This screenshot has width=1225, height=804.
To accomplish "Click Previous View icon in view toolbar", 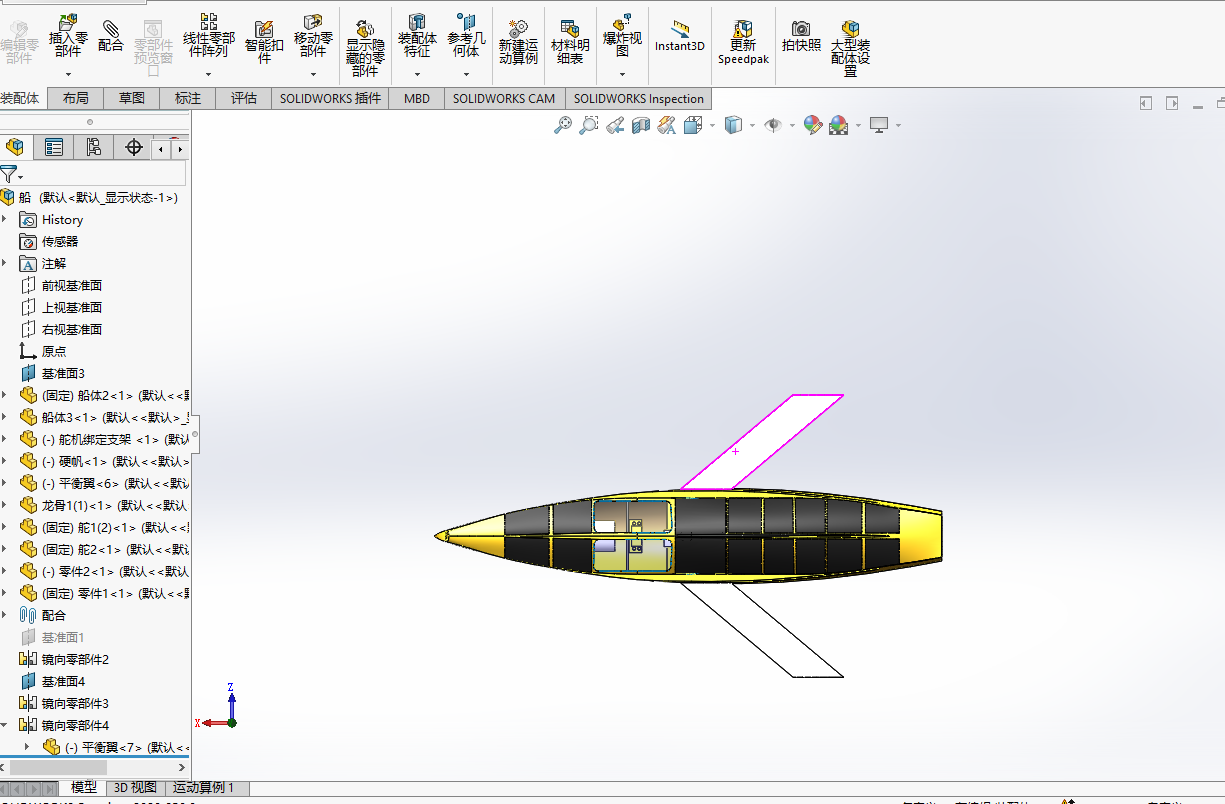I will tap(615, 125).
